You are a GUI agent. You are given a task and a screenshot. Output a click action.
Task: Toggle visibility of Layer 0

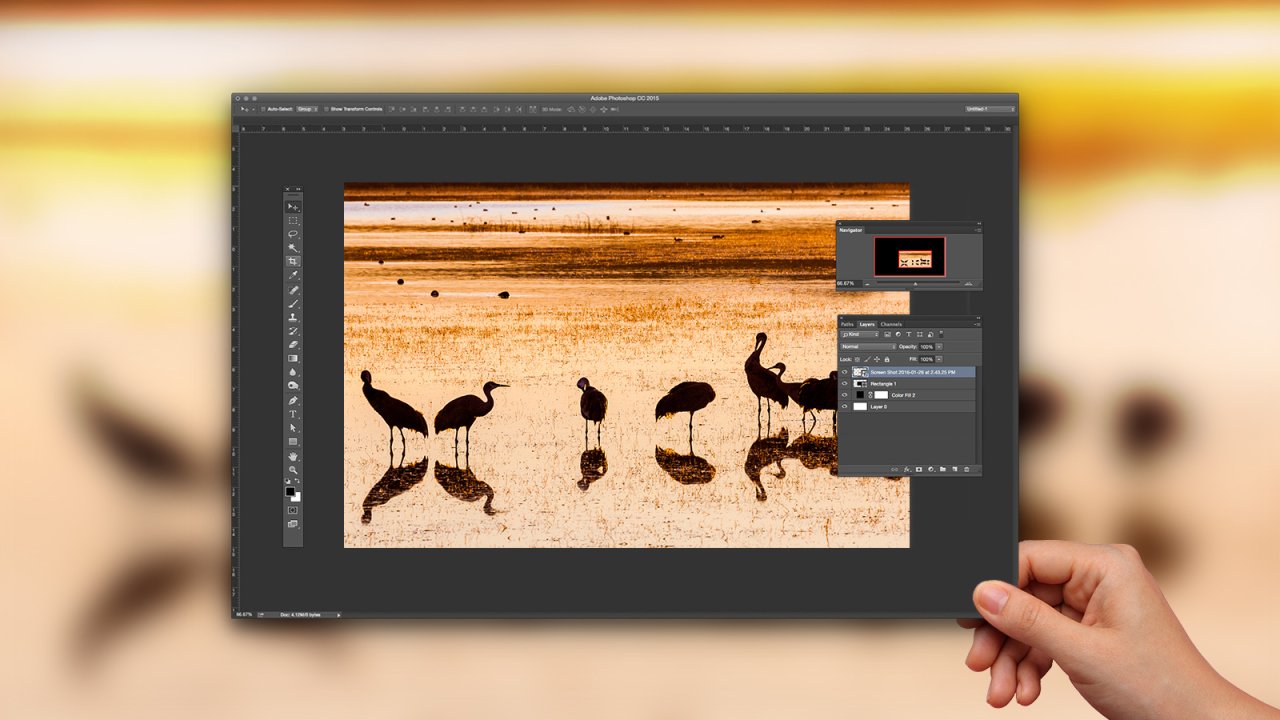click(x=845, y=406)
